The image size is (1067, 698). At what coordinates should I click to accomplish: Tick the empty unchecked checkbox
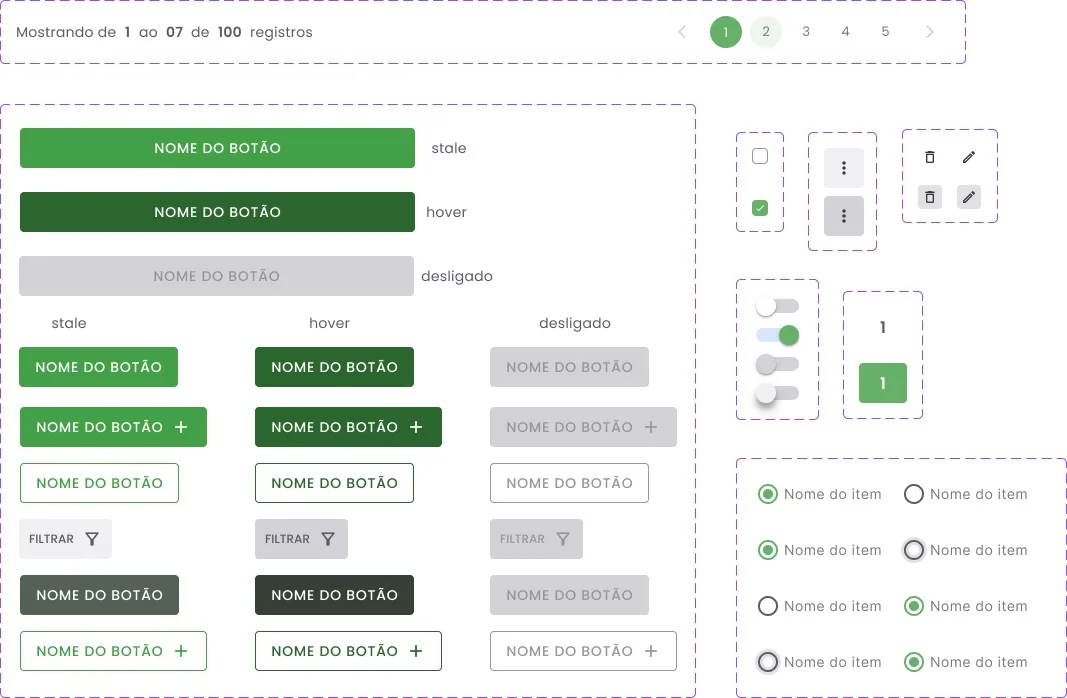click(760, 156)
